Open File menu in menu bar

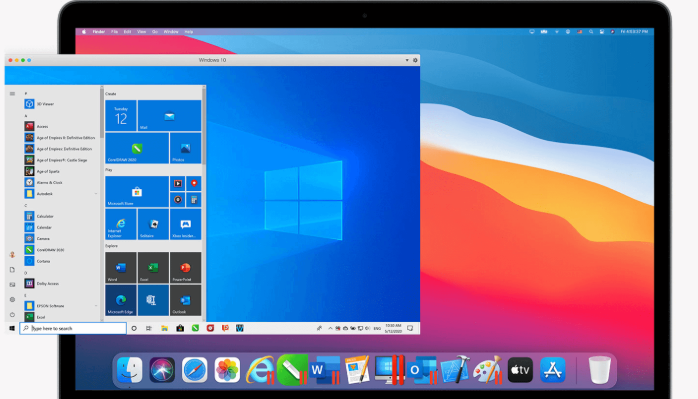(x=114, y=32)
